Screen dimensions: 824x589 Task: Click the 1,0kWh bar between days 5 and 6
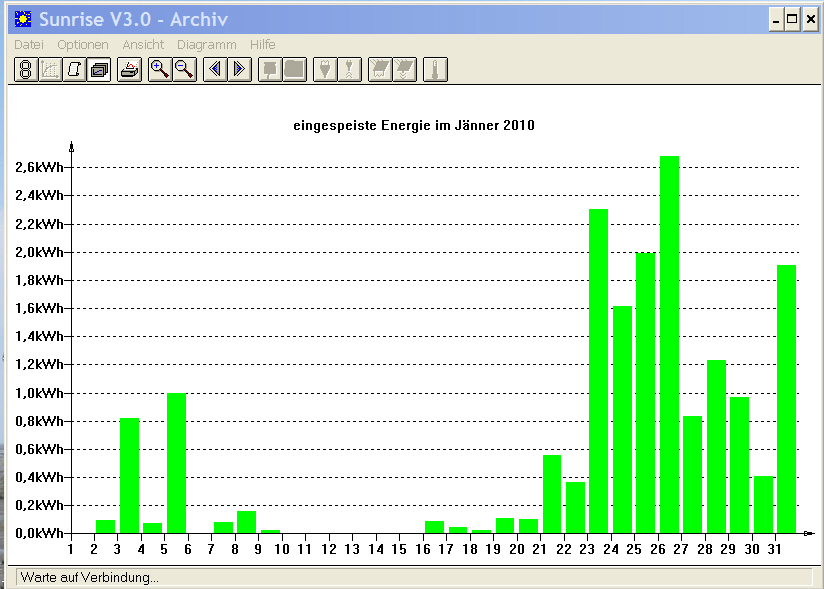[177, 463]
